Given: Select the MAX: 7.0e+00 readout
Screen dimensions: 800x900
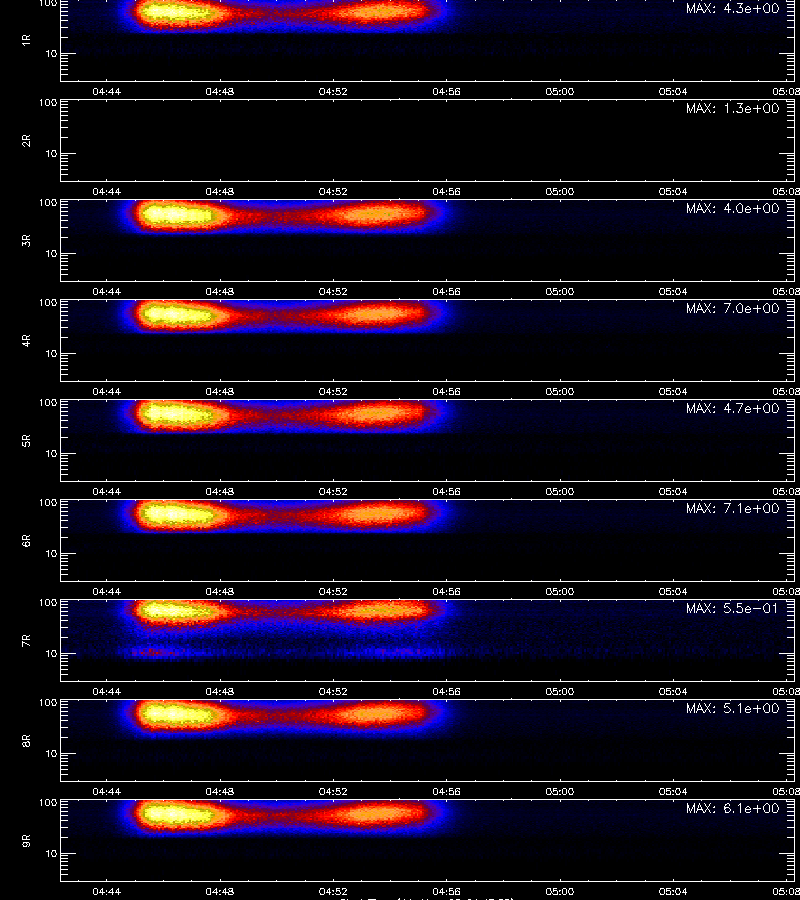Looking at the screenshot, I should point(732,308).
